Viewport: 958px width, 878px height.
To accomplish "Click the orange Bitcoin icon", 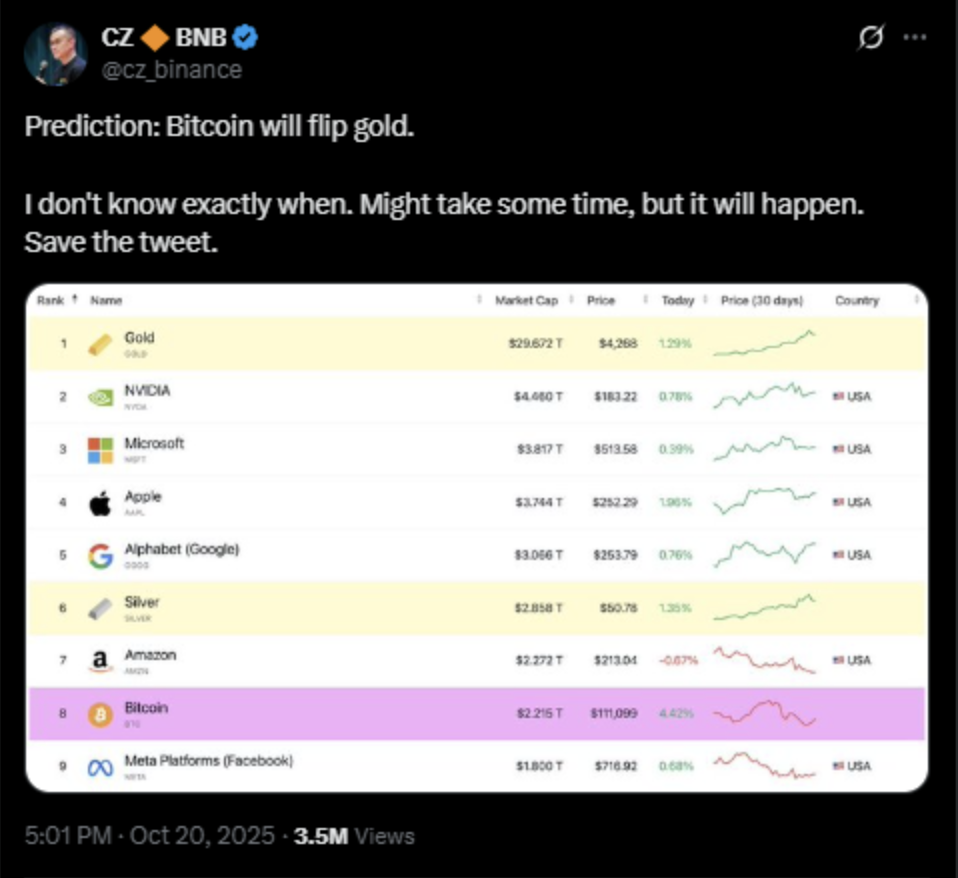I will click(100, 714).
